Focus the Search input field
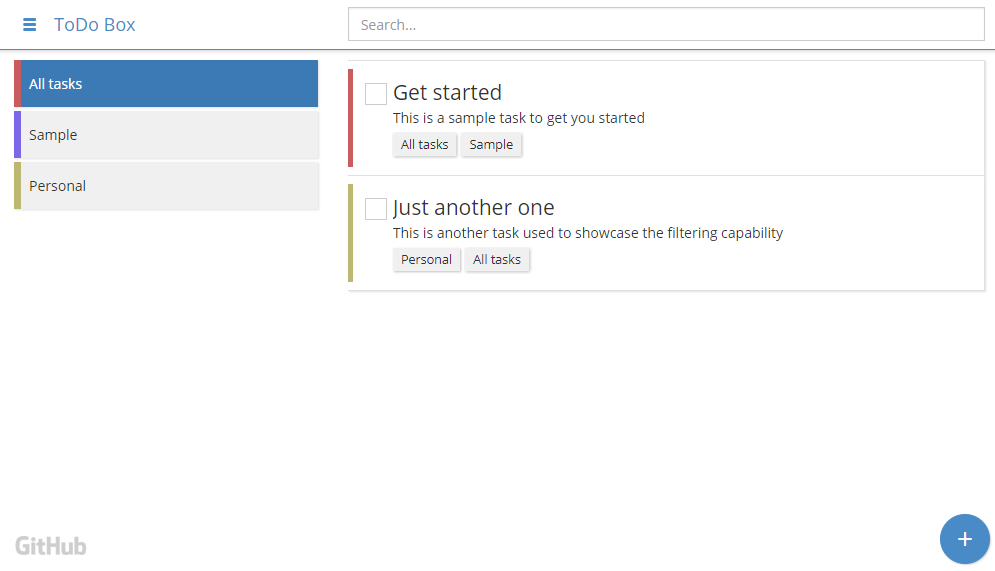This screenshot has width=995, height=571. click(x=666, y=25)
